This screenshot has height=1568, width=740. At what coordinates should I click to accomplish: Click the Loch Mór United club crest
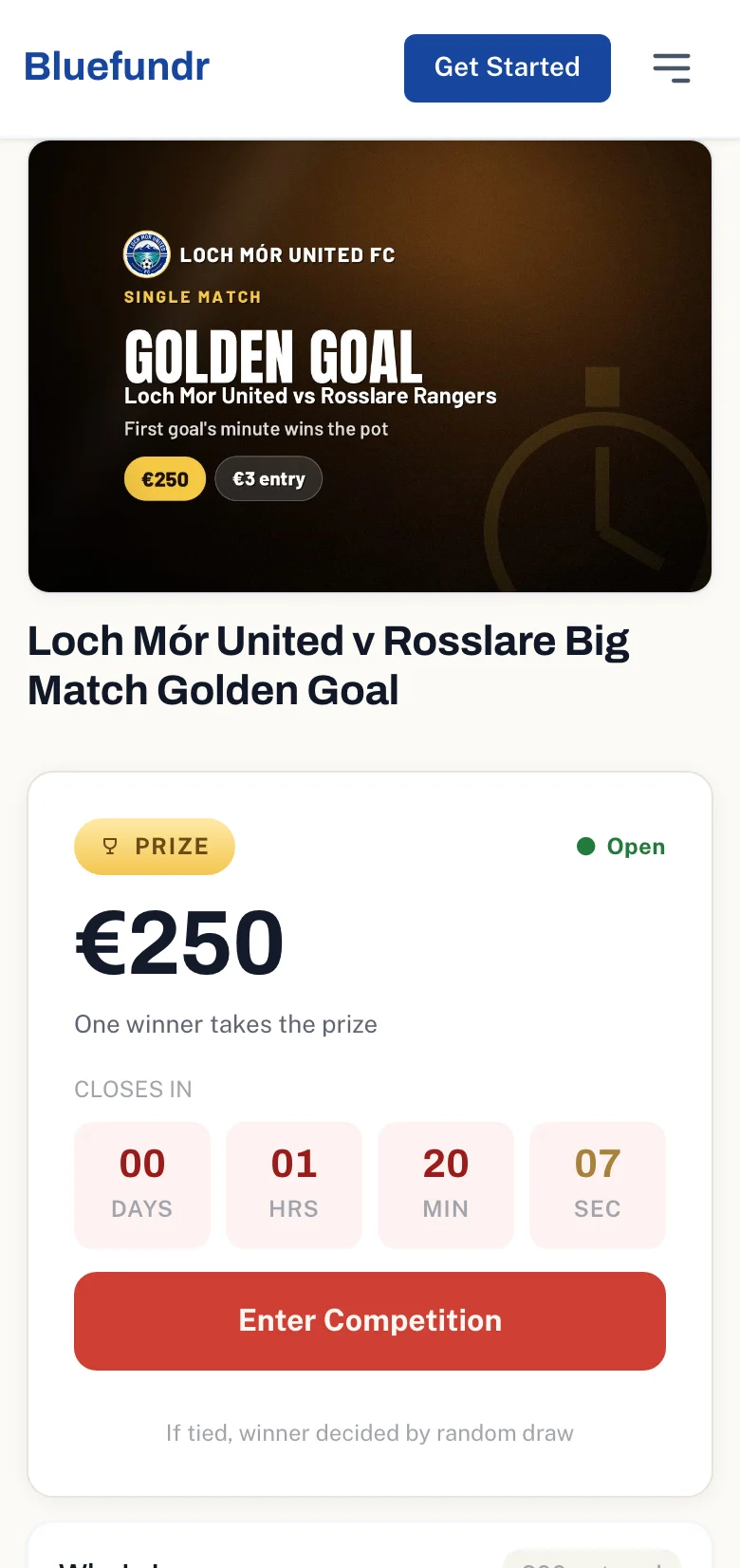point(147,254)
